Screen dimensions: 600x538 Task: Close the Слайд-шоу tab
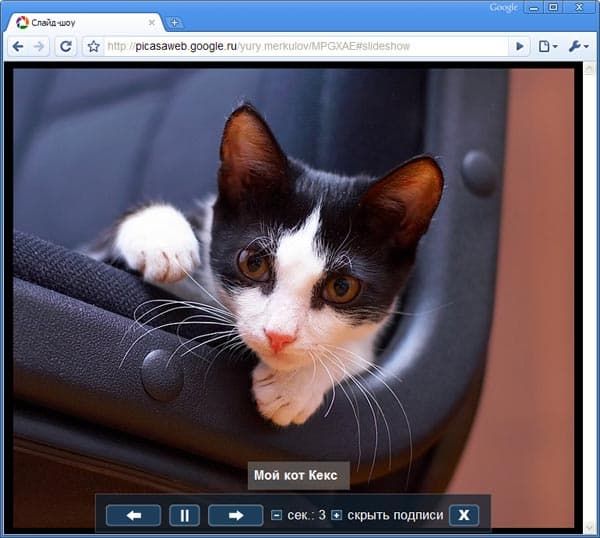[x=152, y=23]
